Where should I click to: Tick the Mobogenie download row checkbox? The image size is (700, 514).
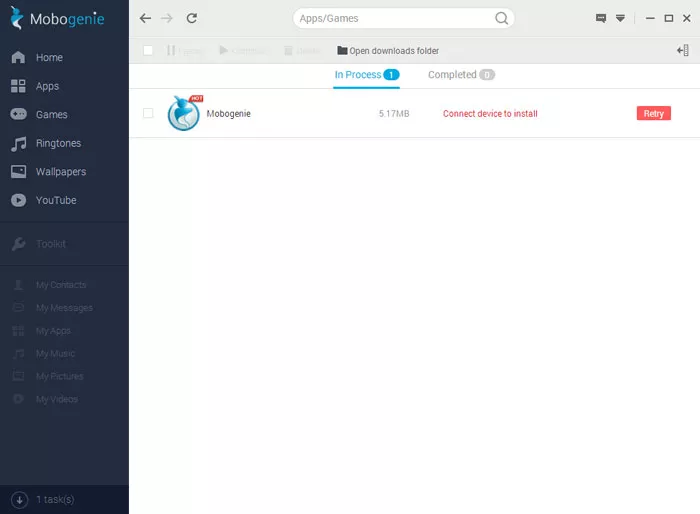148,113
